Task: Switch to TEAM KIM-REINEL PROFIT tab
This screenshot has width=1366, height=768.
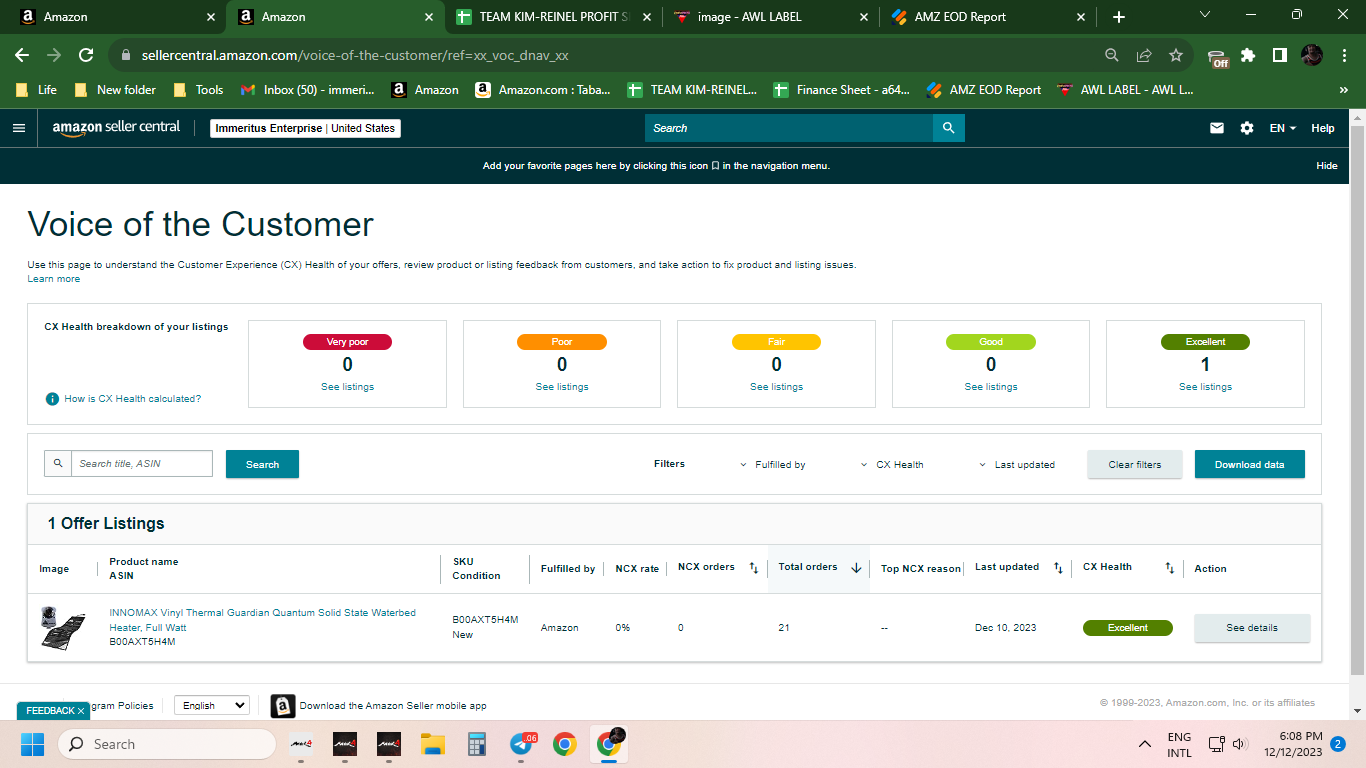Action: (x=554, y=17)
